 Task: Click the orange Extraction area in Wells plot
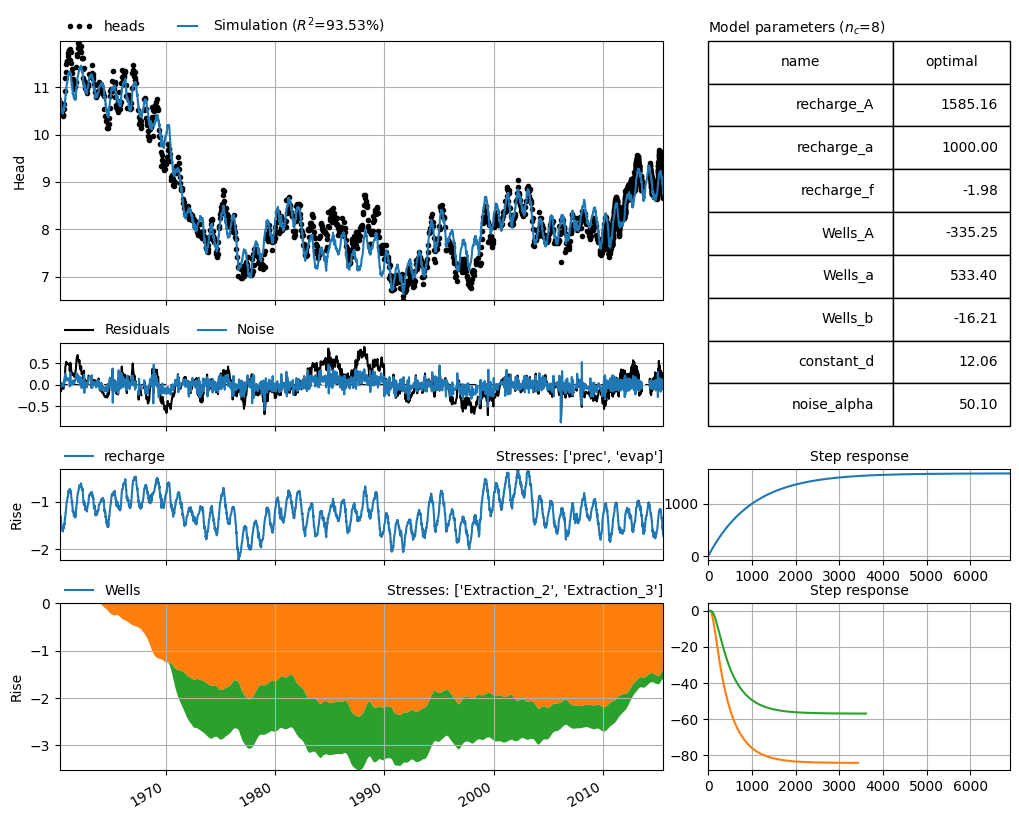[390, 643]
